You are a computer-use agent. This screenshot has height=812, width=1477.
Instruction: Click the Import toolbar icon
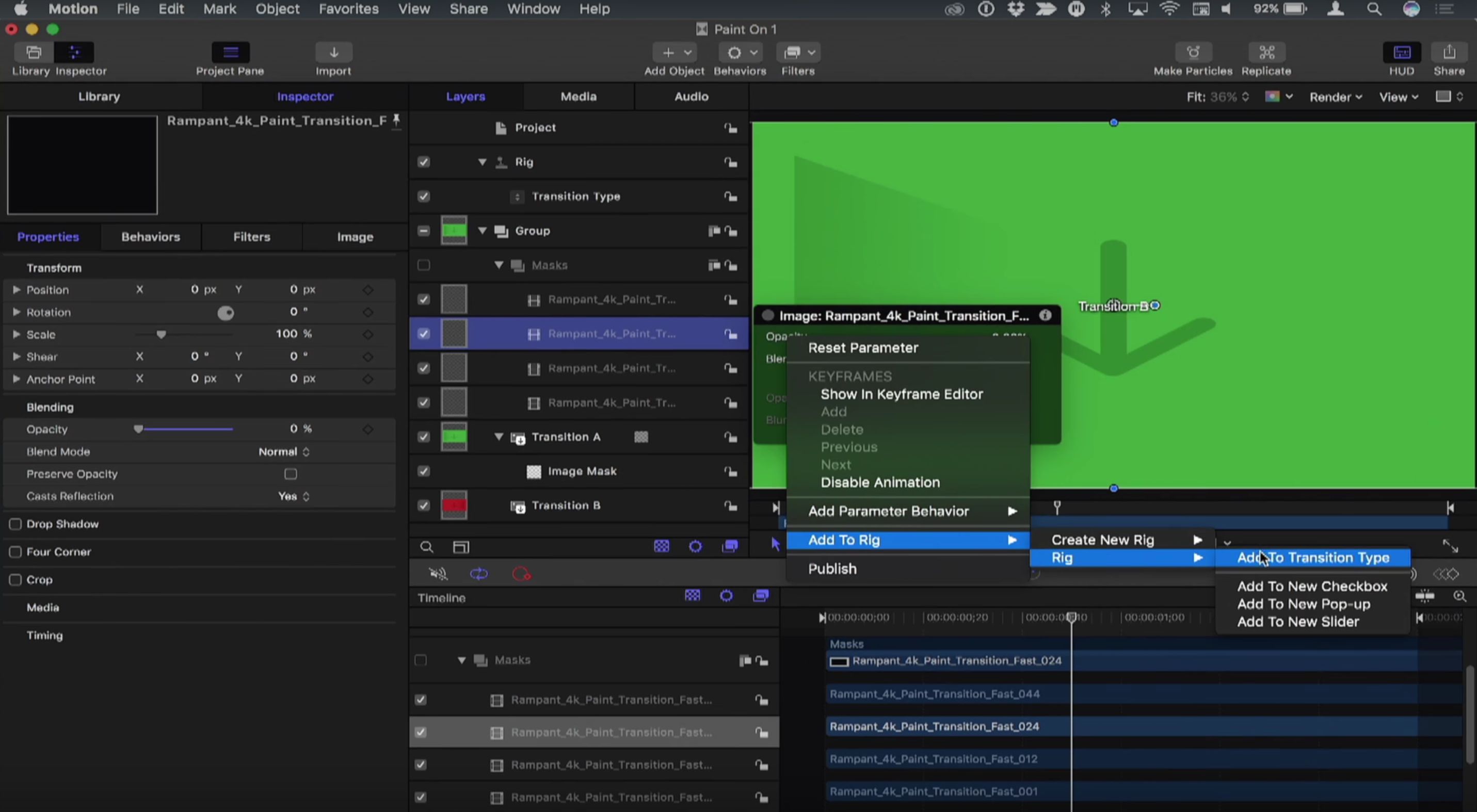coord(334,53)
